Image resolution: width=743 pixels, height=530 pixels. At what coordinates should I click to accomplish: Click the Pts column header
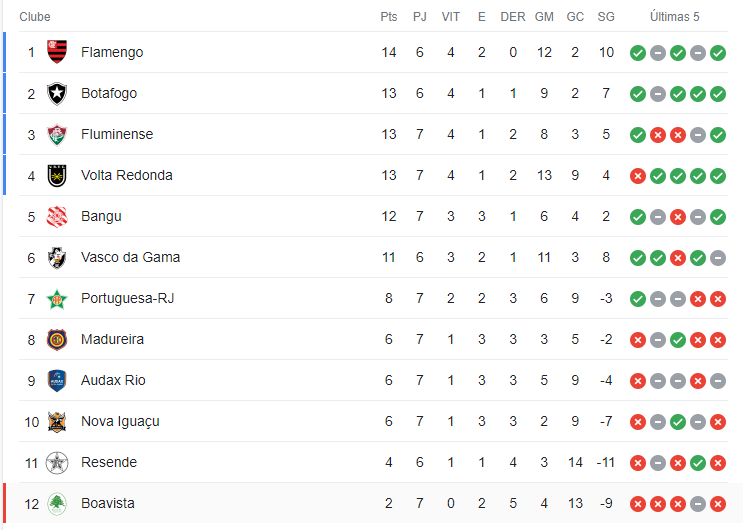pyautogui.click(x=389, y=17)
